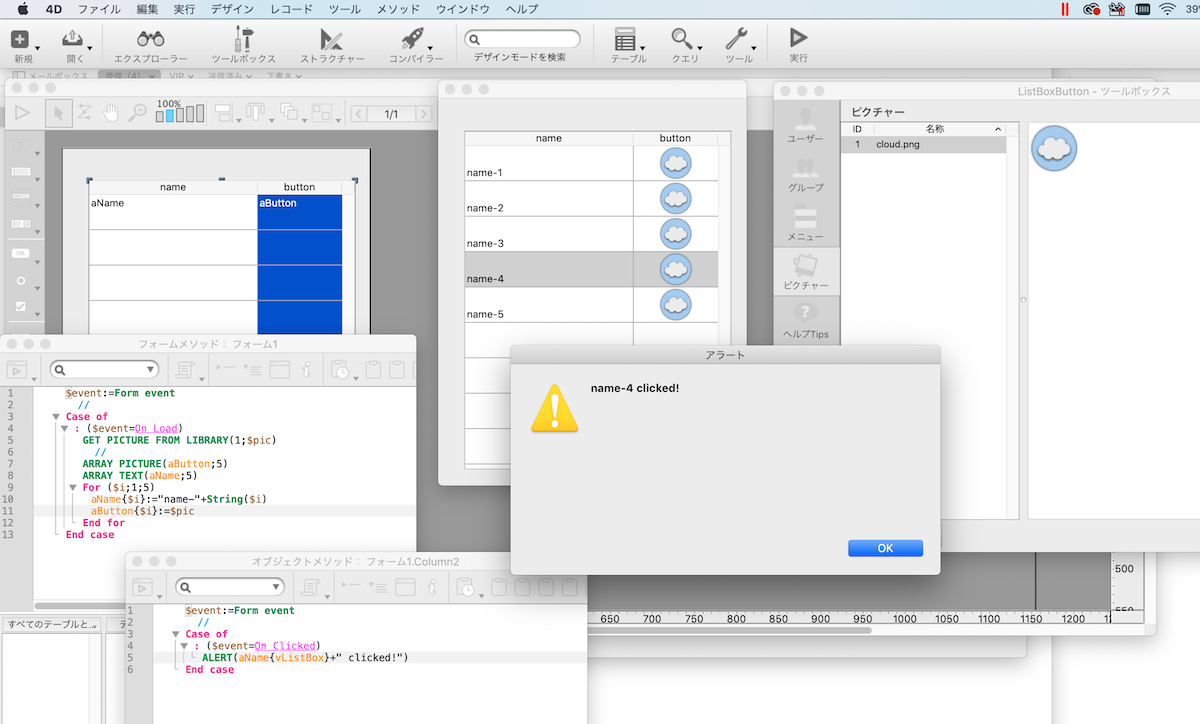The image size is (1200, 724).
Task: Open the レコード menu
Action: click(291, 9)
